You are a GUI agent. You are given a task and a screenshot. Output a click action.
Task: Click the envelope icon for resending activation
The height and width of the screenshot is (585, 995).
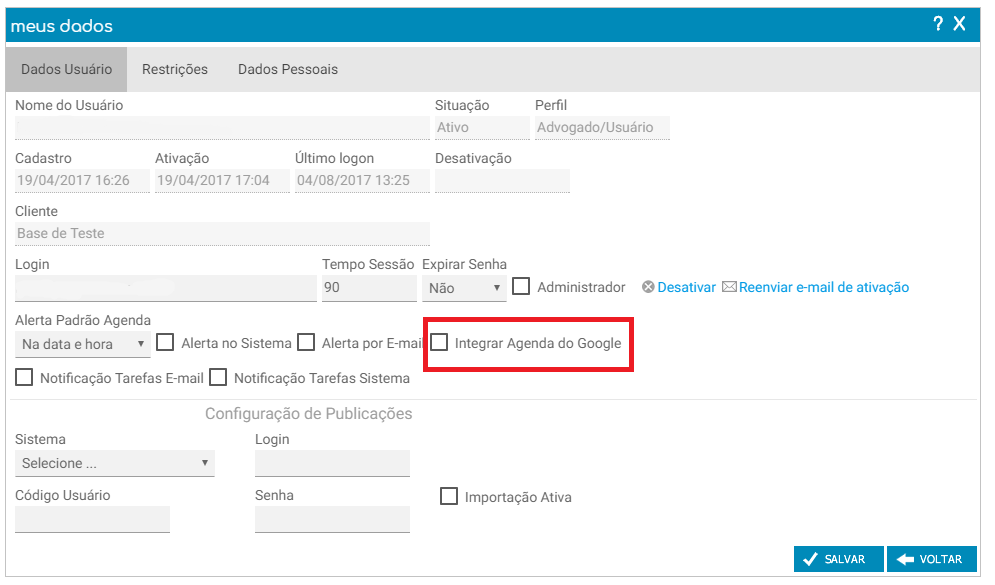tap(729, 287)
